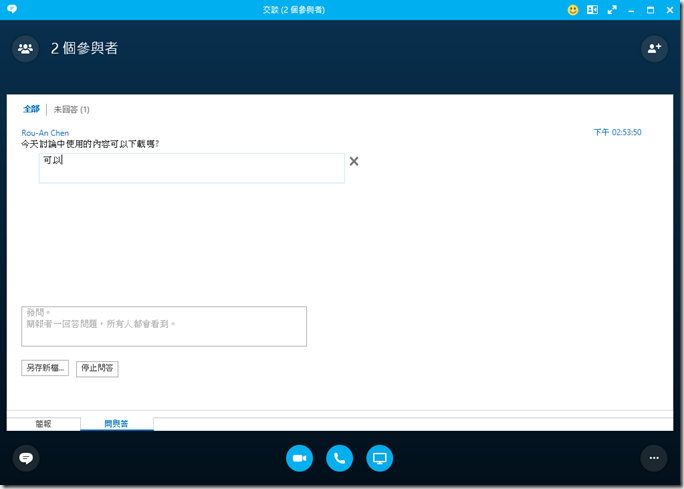
Task: Open the present screen monitor button
Action: [x=380, y=458]
